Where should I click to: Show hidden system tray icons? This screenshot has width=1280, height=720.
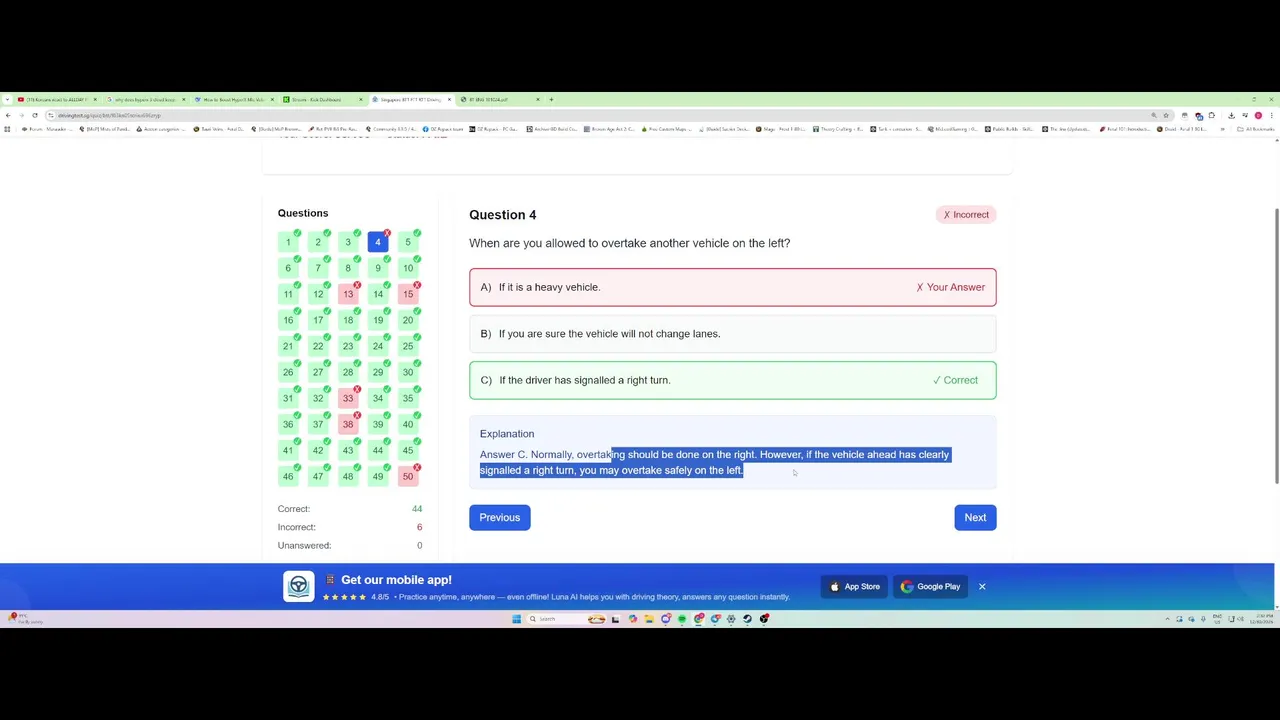point(1167,619)
